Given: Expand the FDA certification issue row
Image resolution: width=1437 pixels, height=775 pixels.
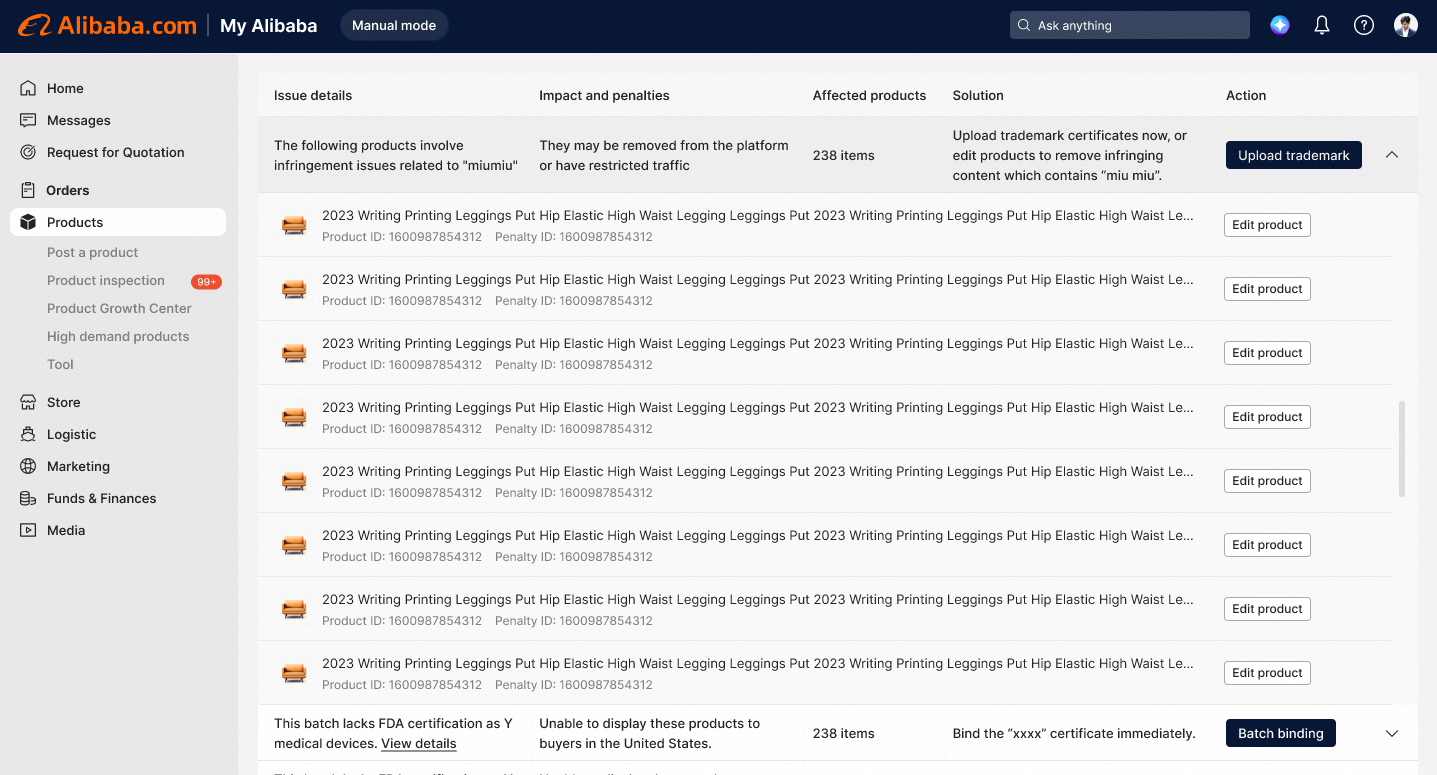Looking at the screenshot, I should tap(1392, 733).
